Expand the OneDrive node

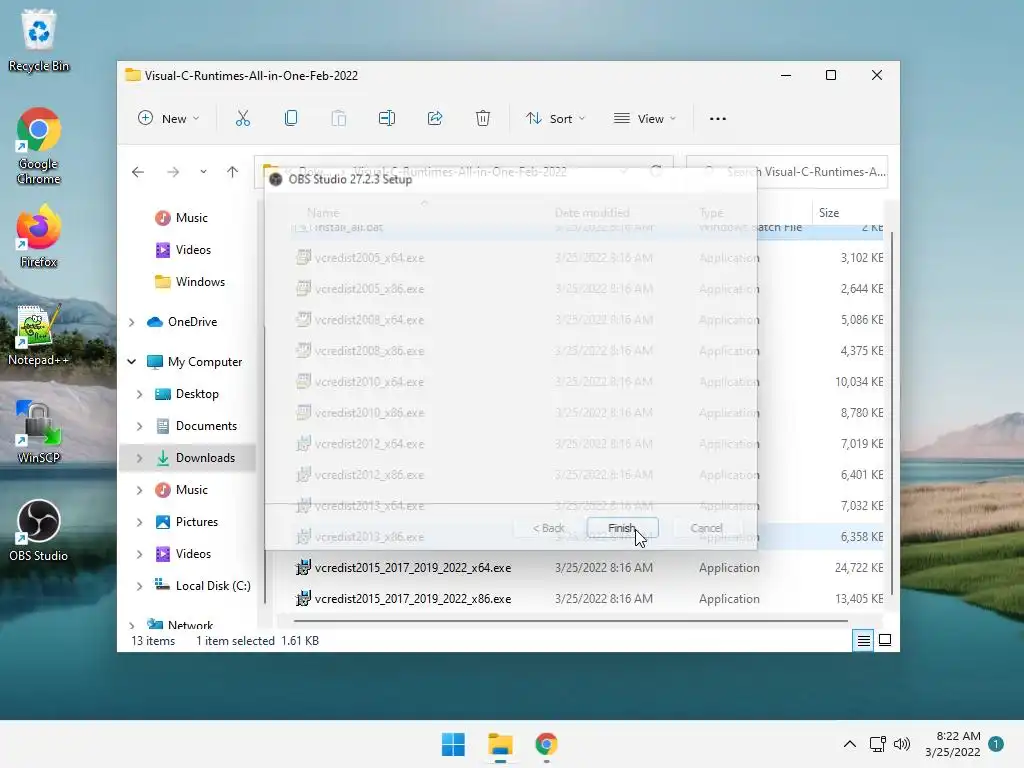(x=131, y=322)
